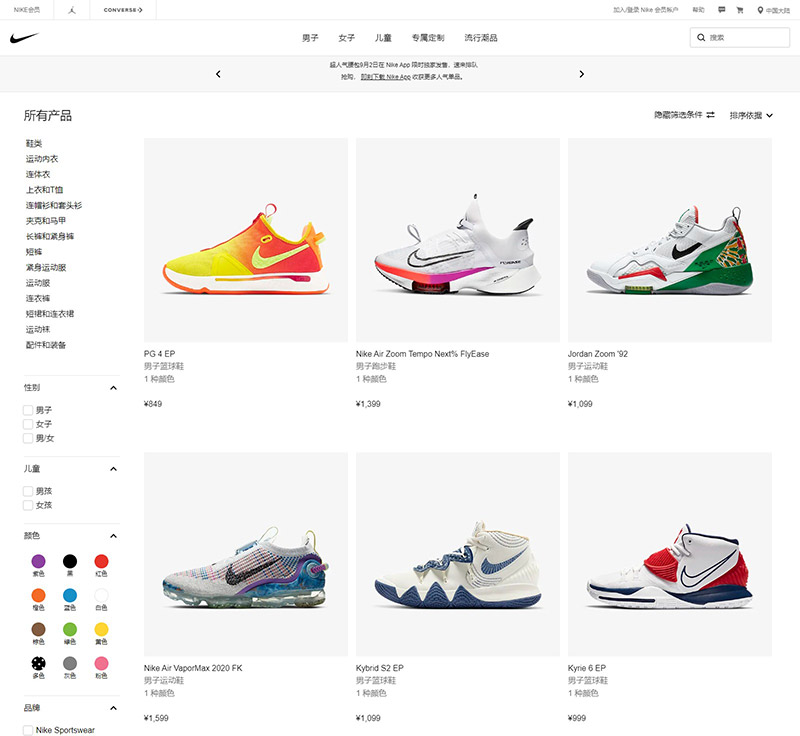Open the NIKE会员 top link
Screen dimensions: 800x736
click(x=27, y=10)
